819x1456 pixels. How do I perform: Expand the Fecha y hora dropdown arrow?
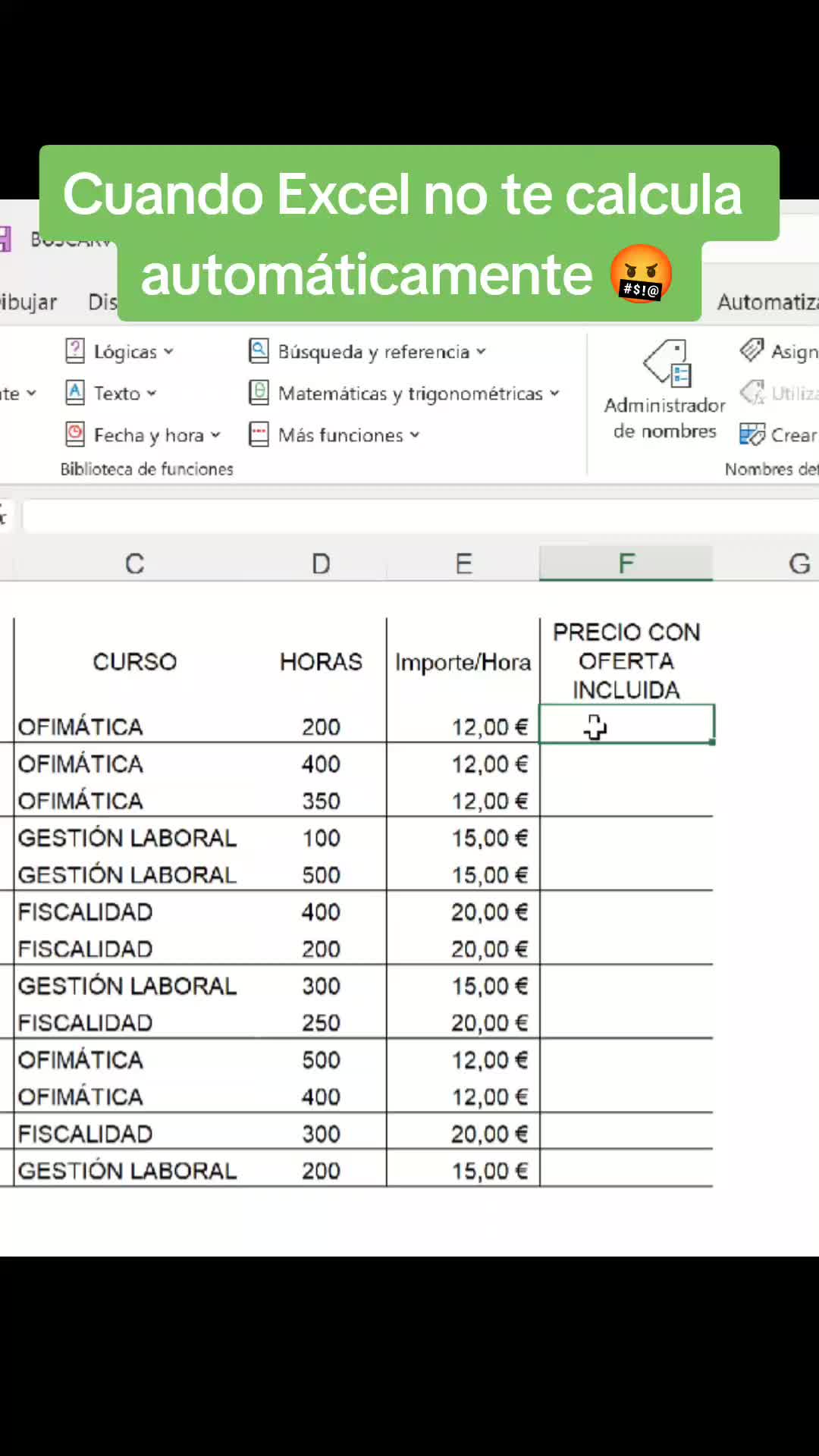tap(215, 435)
